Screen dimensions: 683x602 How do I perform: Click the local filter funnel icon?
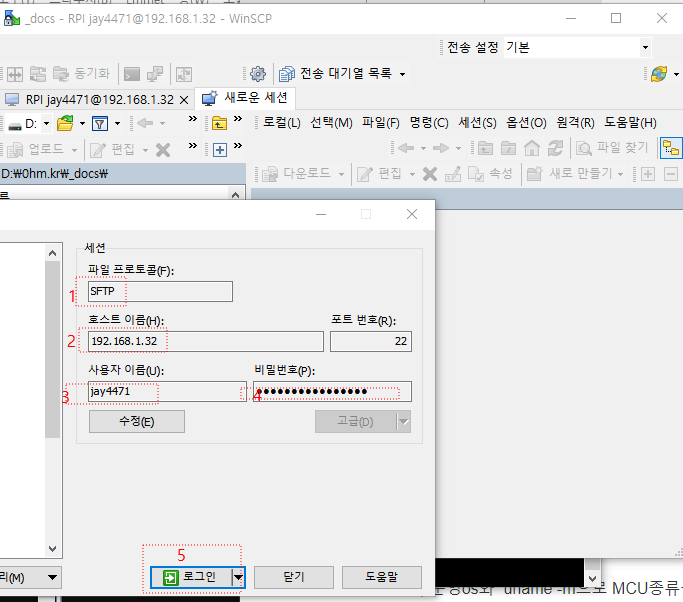pyautogui.click(x=100, y=124)
